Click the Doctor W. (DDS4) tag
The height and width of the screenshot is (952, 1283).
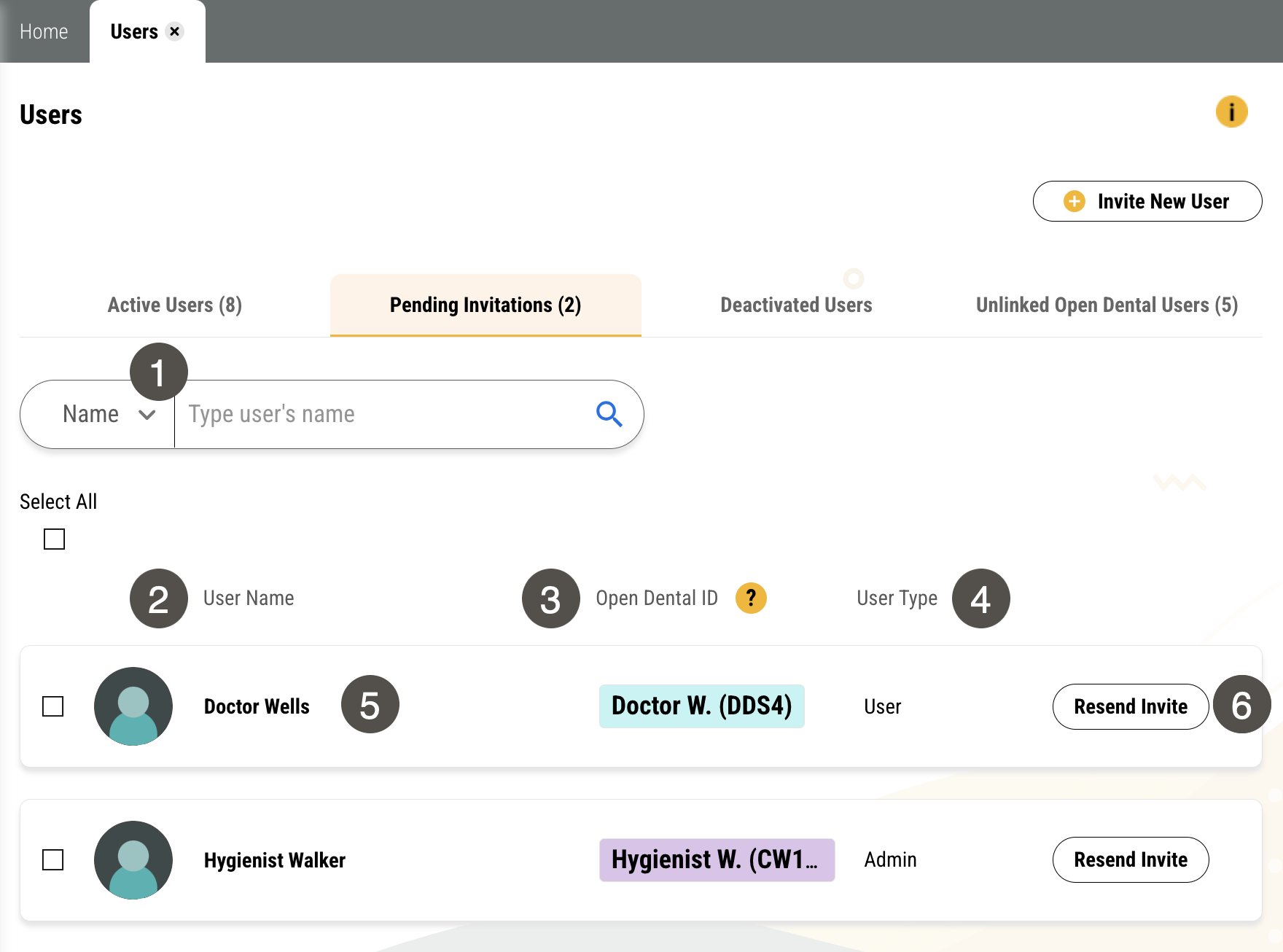point(701,706)
